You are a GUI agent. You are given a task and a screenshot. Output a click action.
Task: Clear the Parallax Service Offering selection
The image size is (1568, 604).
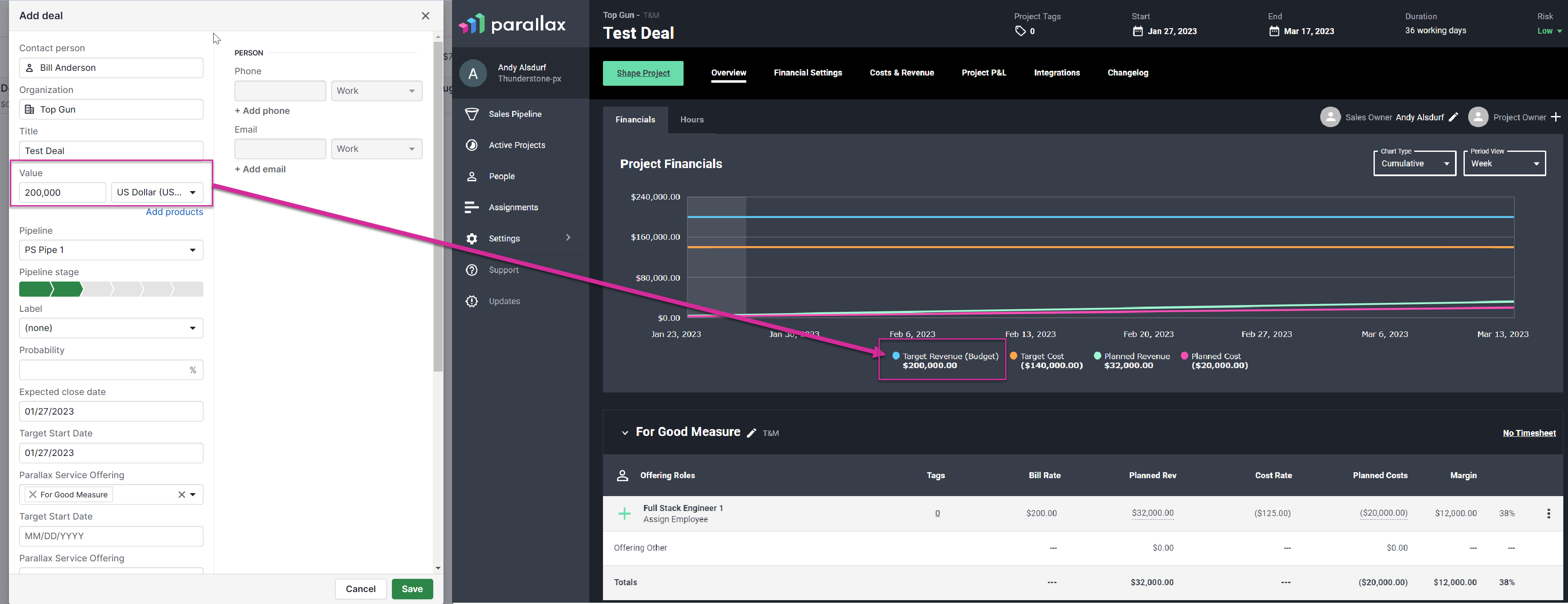[x=181, y=494]
